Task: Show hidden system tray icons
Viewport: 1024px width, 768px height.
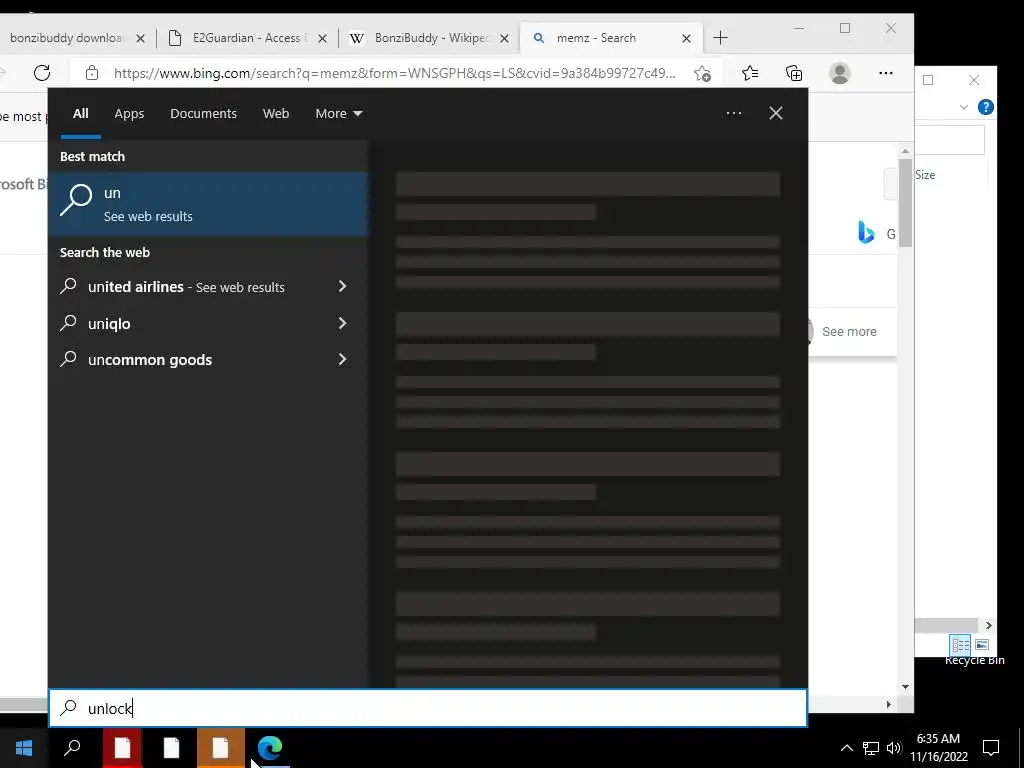Action: (846, 748)
